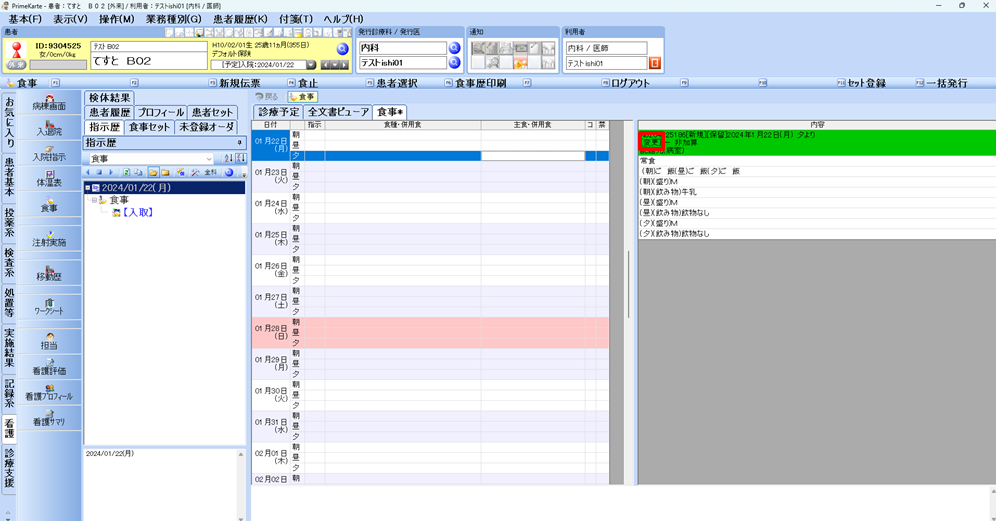
Task: Click the red patient figure icon
Action: tap(17, 50)
